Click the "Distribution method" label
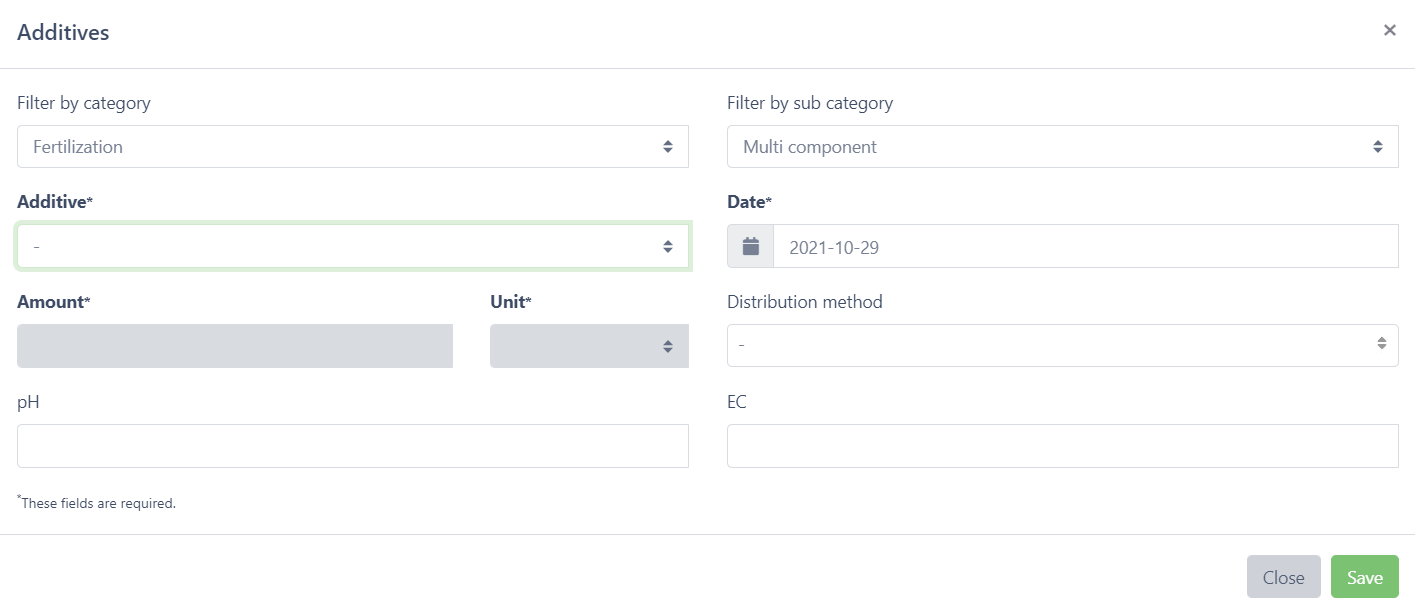1415x614 pixels. 804,302
